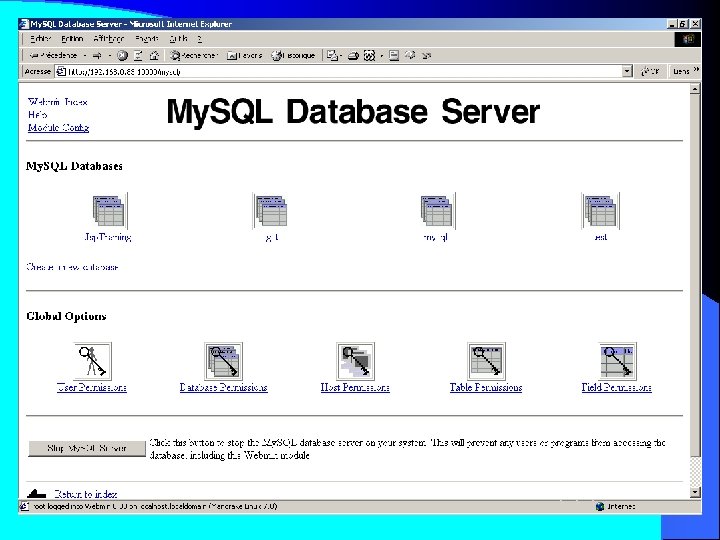This screenshot has width=720, height=540.
Task: Click the page scrollbar down arrow
Action: [695, 492]
